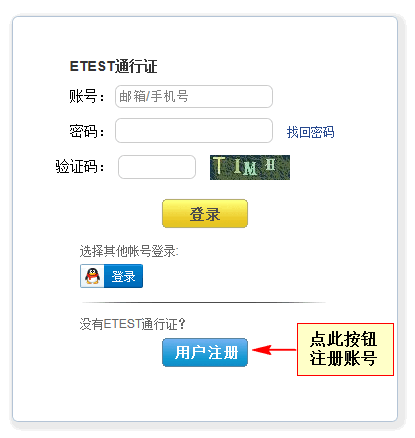Click the red arrow pointing at 用户注册
Screen dimensions: 415x438
(274, 350)
